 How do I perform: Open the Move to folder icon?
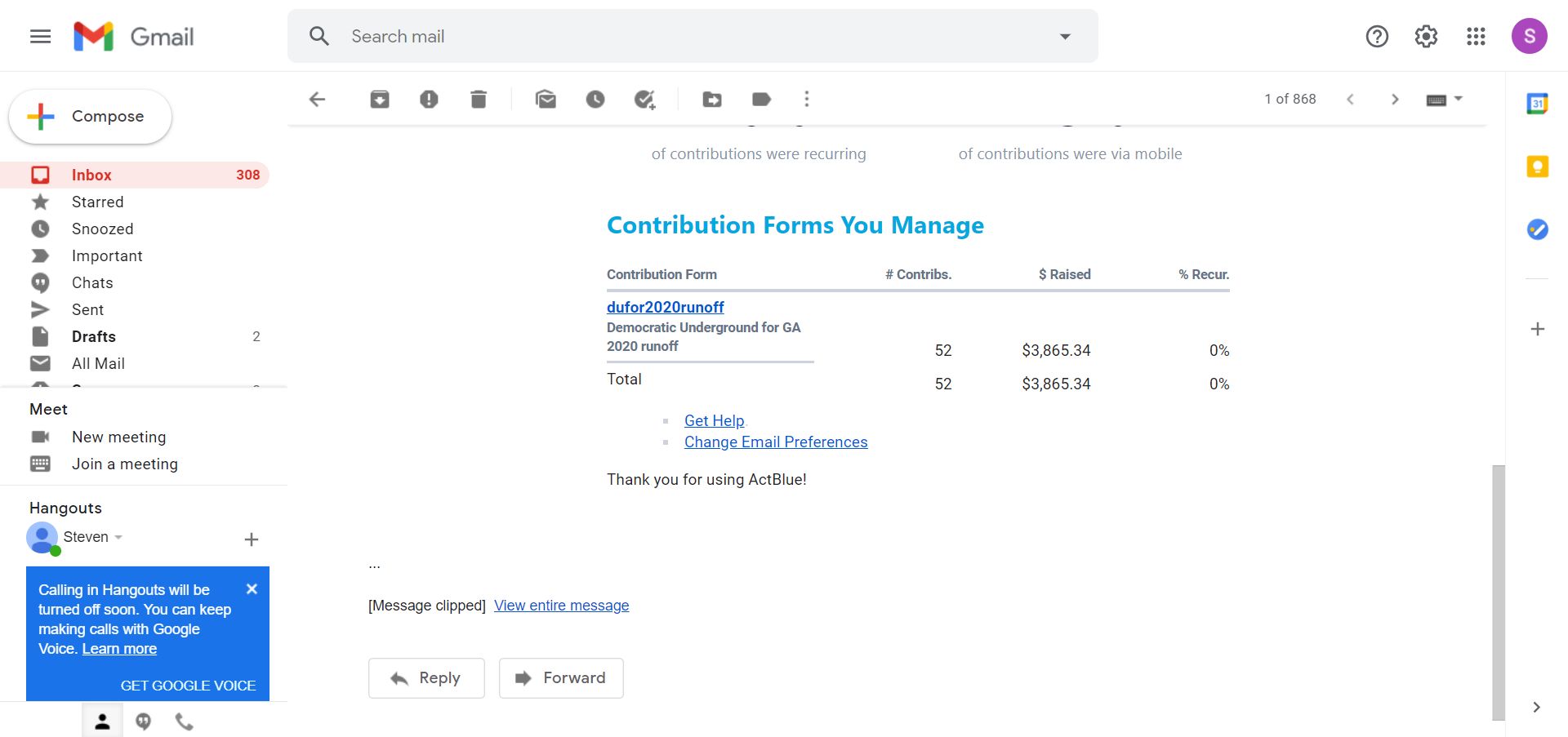click(712, 100)
